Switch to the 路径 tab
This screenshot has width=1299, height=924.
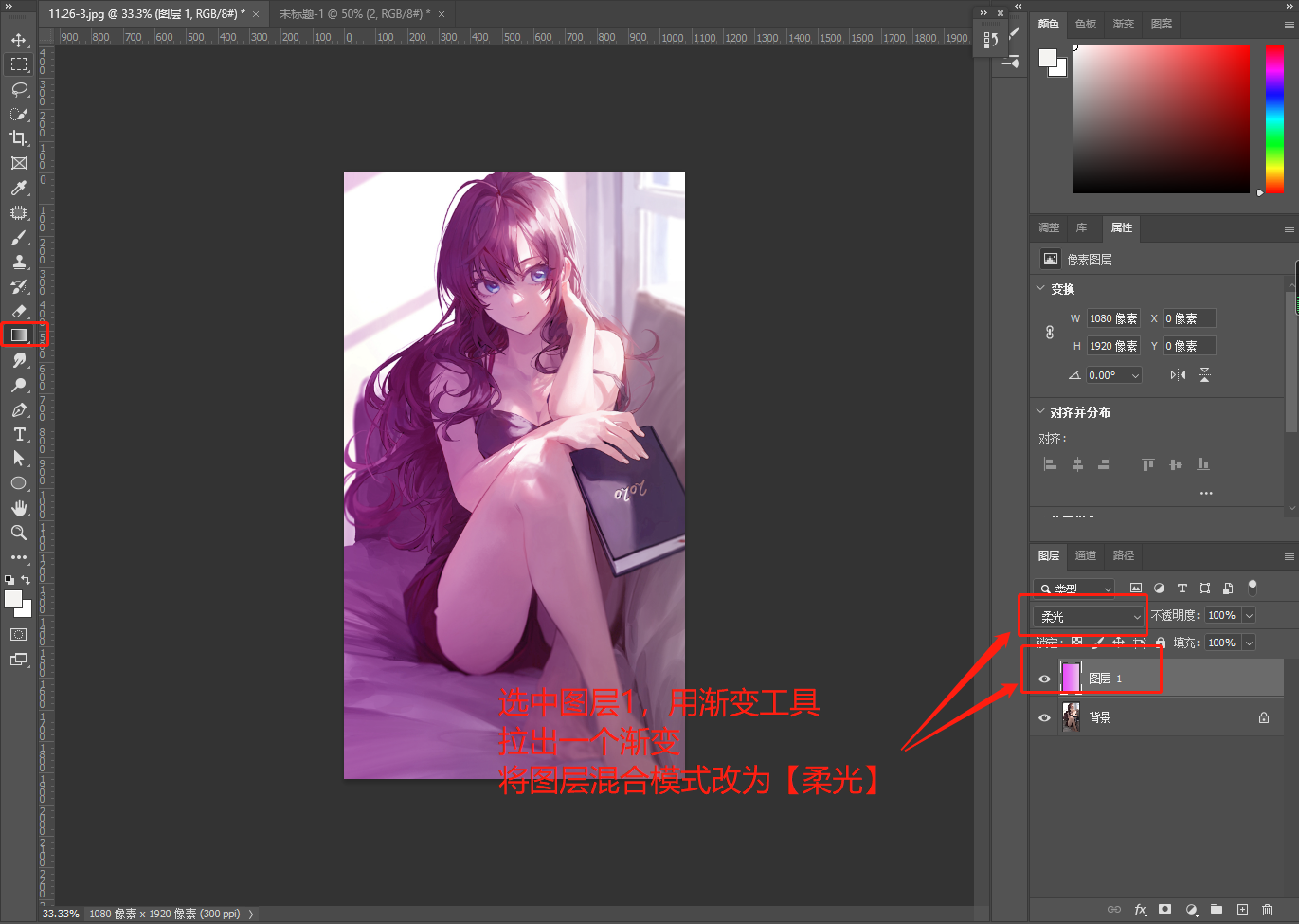click(x=1124, y=555)
